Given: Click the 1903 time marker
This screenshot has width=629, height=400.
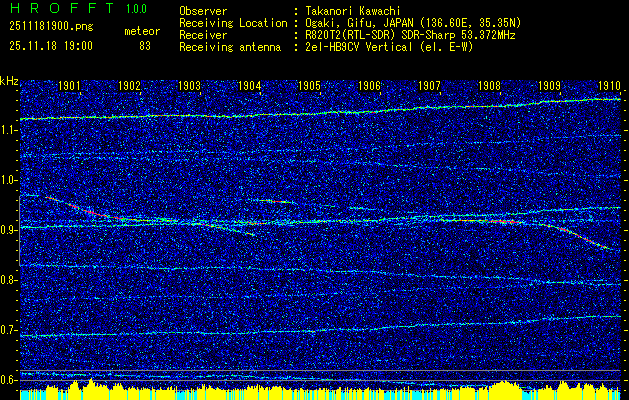Looking at the screenshot, I should click(189, 86).
